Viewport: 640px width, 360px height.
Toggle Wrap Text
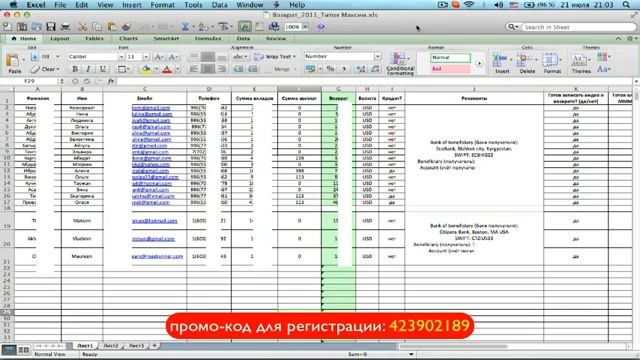274,57
